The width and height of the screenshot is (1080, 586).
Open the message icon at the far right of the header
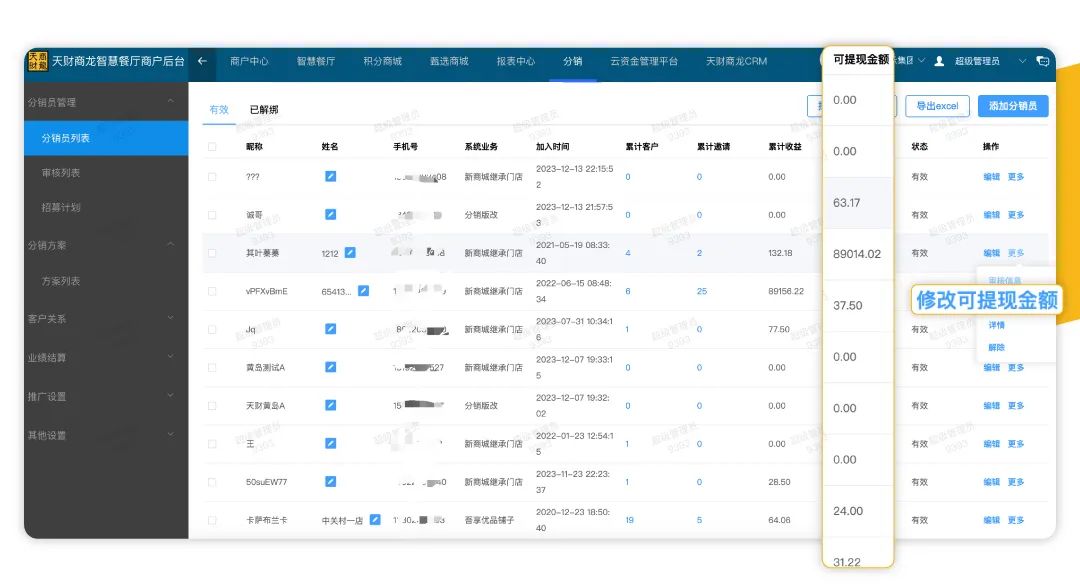click(x=1043, y=61)
